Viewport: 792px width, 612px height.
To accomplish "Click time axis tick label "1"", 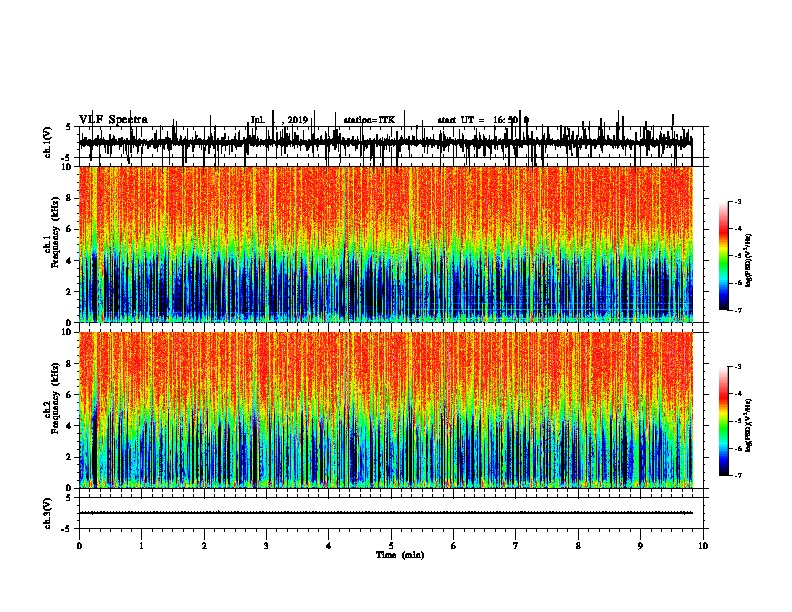I will [x=141, y=546].
